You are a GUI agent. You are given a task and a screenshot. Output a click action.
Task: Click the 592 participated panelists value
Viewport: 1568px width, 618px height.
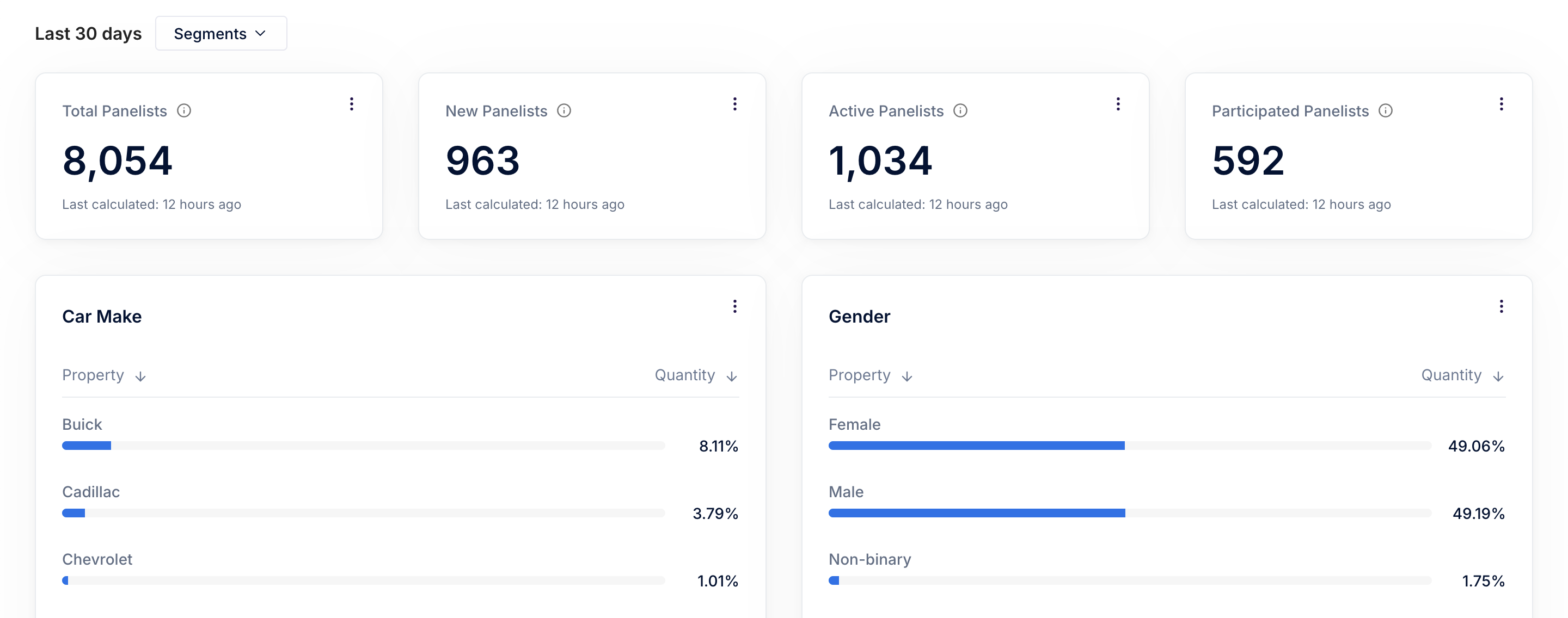pyautogui.click(x=1248, y=161)
